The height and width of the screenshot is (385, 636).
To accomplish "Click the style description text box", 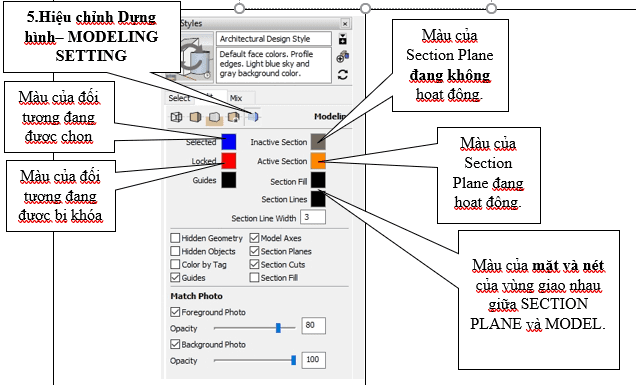I will pyautogui.click(x=274, y=65).
